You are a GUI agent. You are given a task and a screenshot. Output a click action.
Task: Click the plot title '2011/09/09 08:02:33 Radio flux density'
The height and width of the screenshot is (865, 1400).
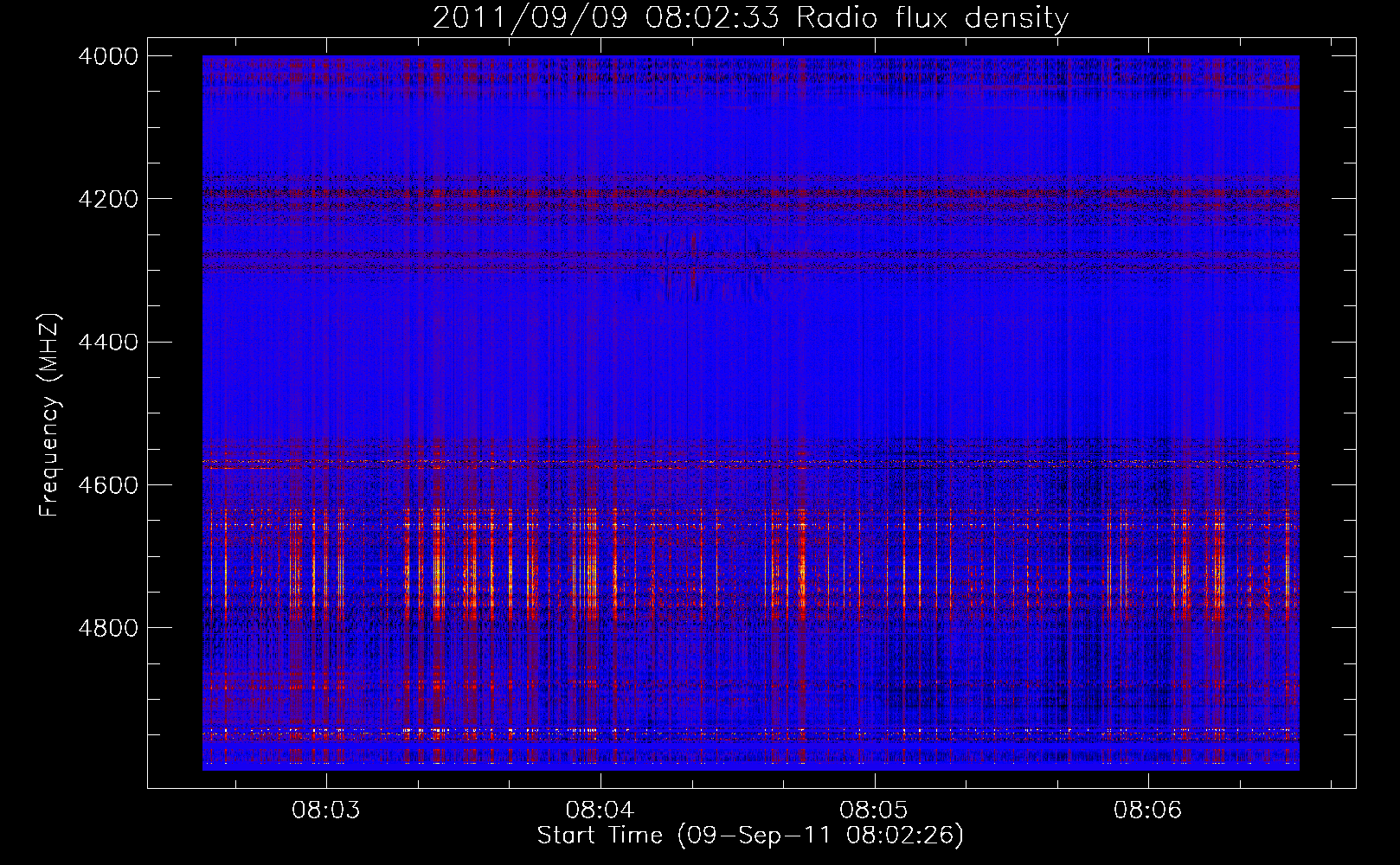(750, 17)
